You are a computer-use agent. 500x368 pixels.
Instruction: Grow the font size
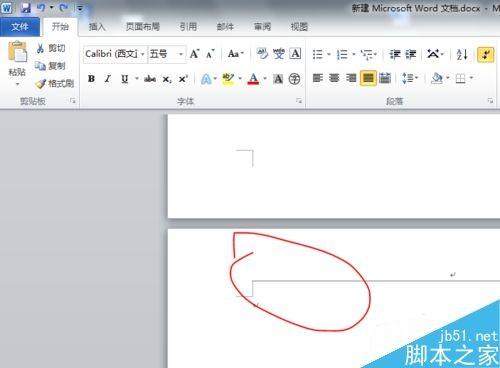pyautogui.click(x=195, y=54)
